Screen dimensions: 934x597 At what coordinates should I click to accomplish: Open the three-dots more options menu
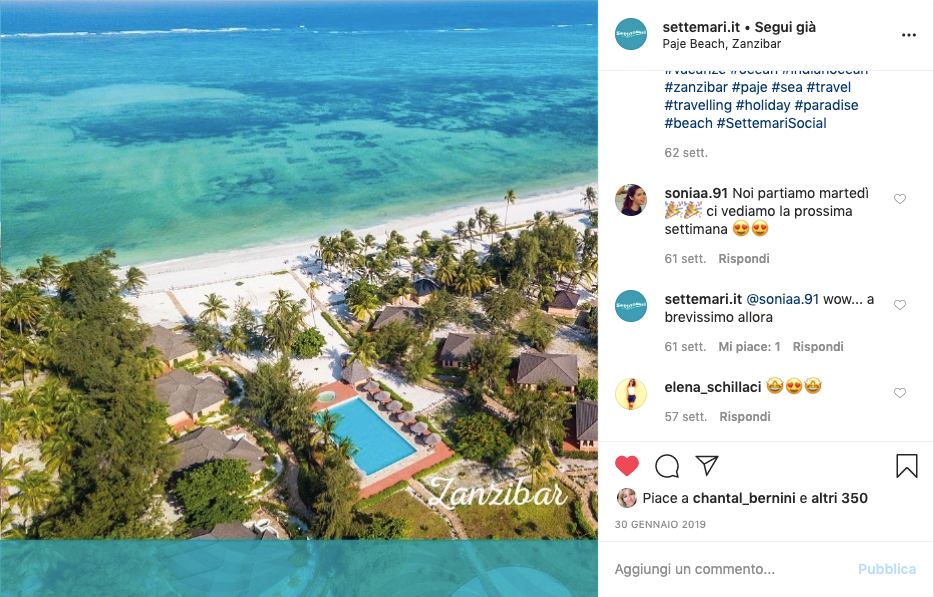(x=909, y=35)
